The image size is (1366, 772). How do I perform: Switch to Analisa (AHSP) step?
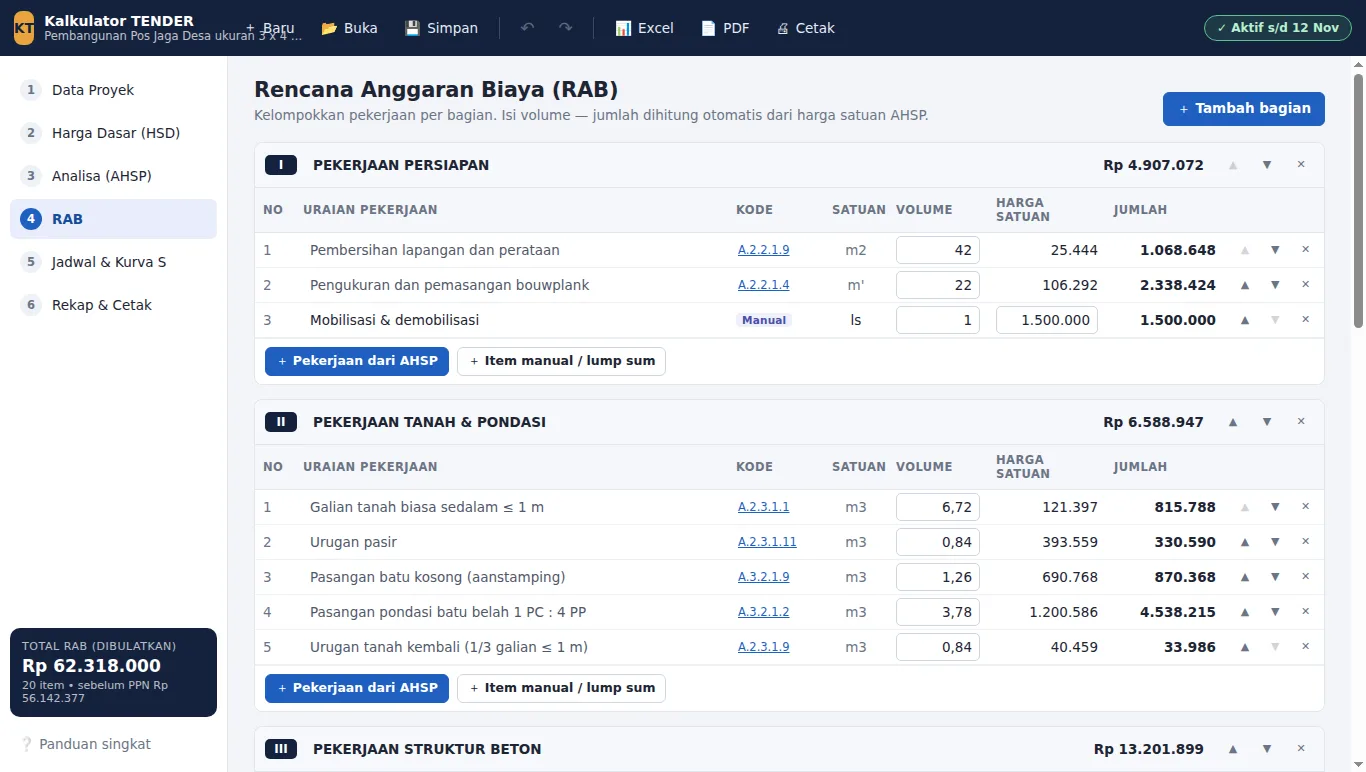click(x=113, y=176)
